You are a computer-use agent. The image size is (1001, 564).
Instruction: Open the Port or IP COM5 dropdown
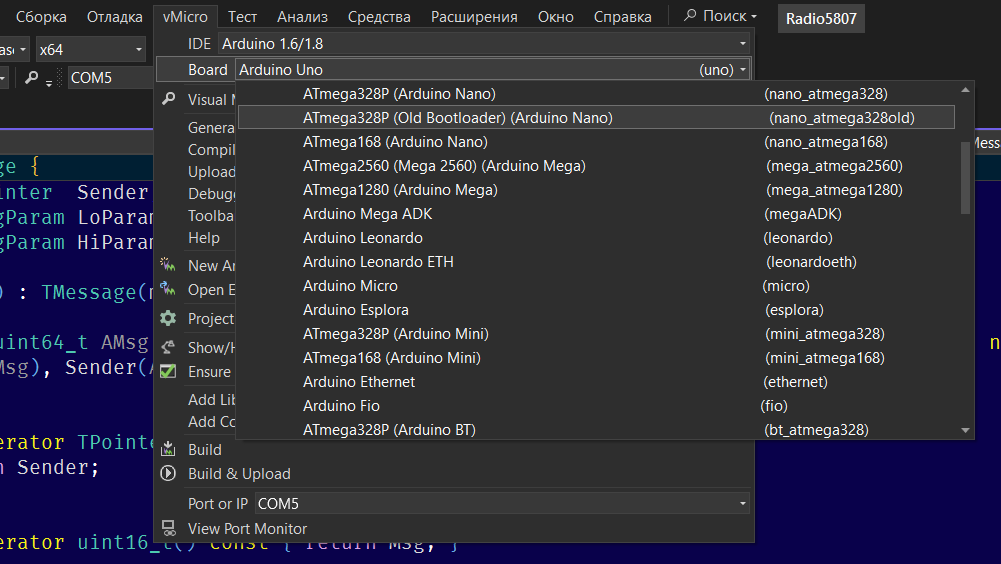502,503
